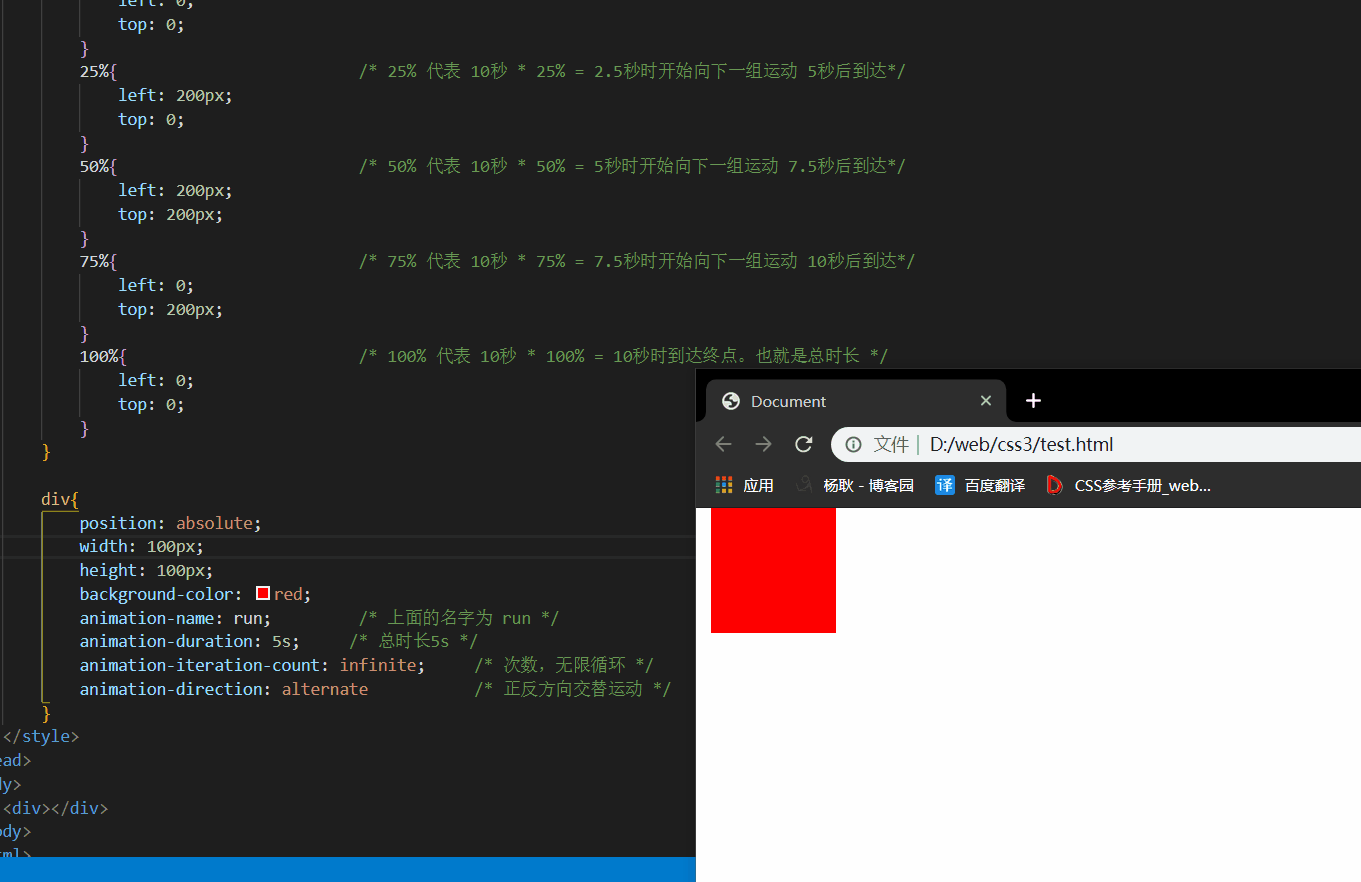
Task: Close the Document tab
Action: pyautogui.click(x=985, y=401)
